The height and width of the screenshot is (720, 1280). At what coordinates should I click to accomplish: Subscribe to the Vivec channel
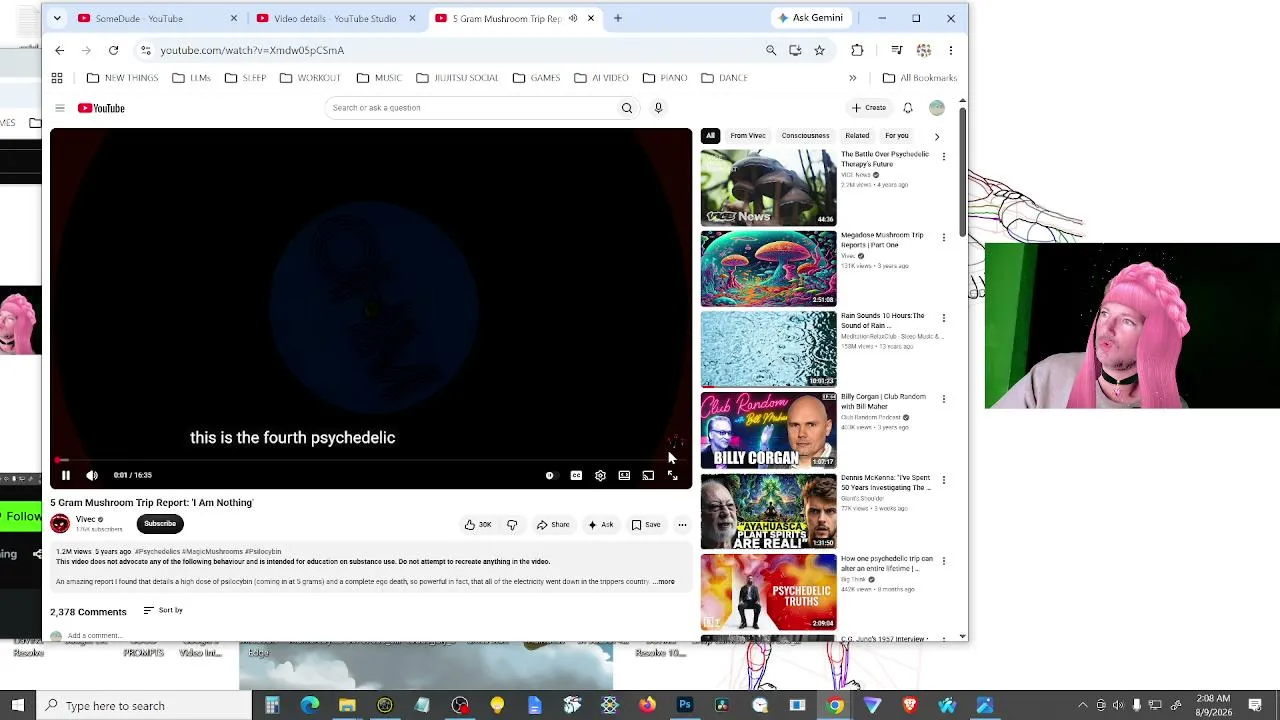pos(160,524)
